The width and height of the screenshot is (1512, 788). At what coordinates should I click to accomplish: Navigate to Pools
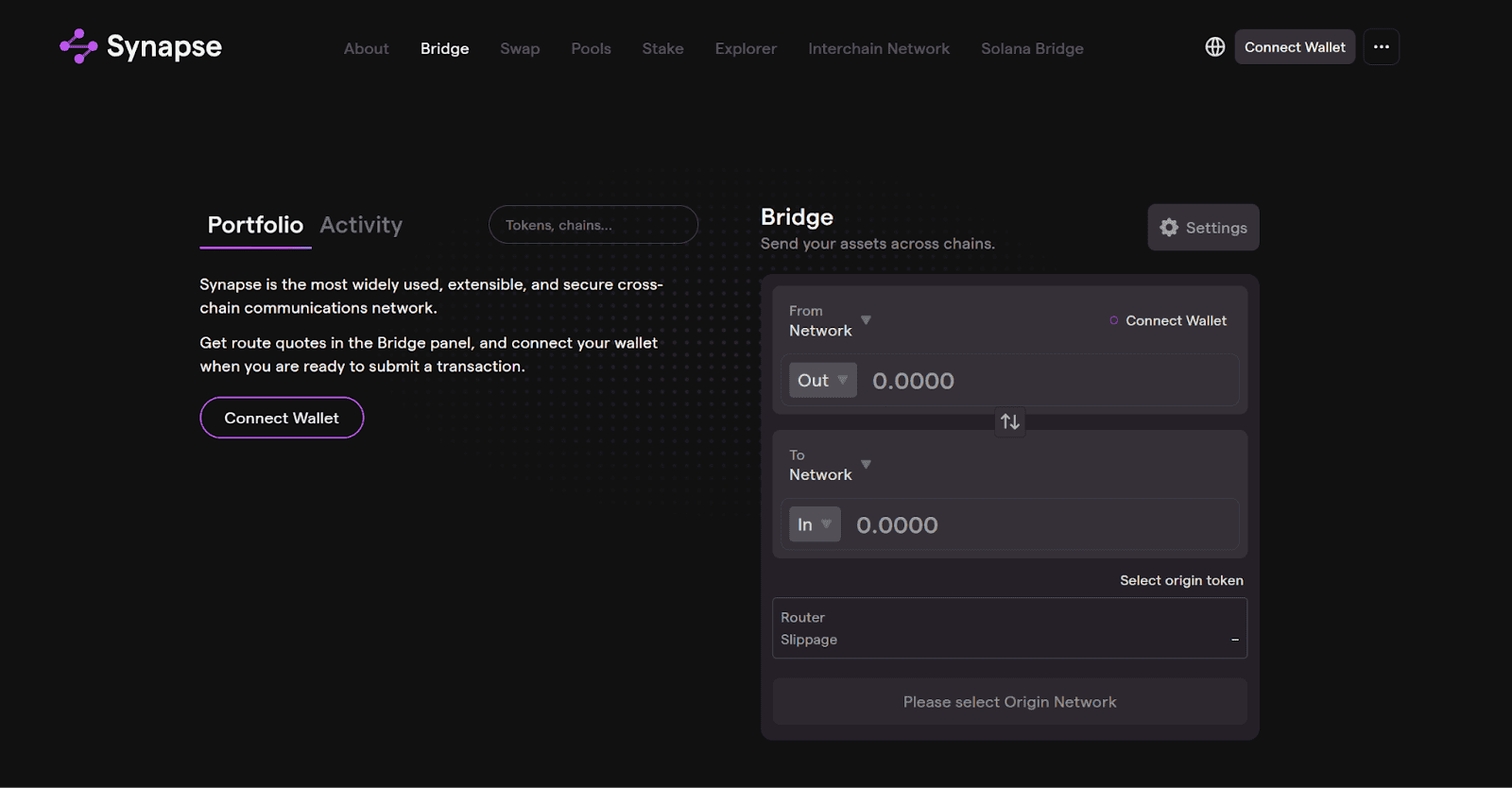(592, 48)
